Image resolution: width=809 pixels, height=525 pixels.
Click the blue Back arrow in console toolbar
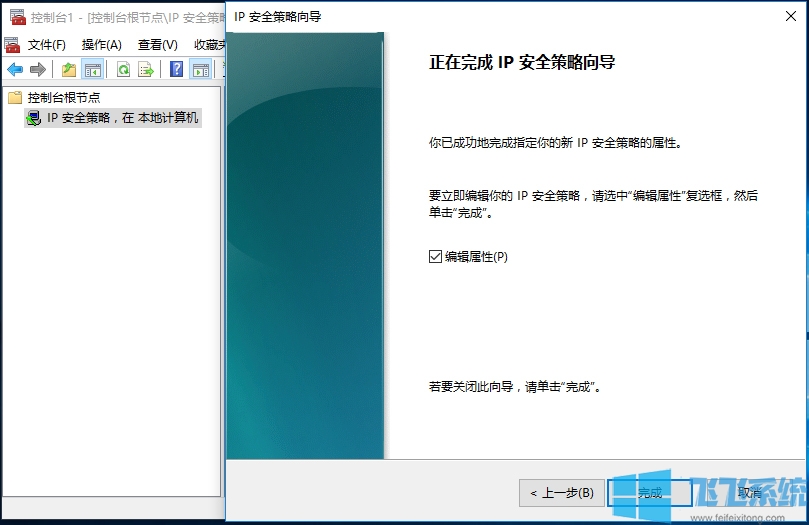coord(15,69)
